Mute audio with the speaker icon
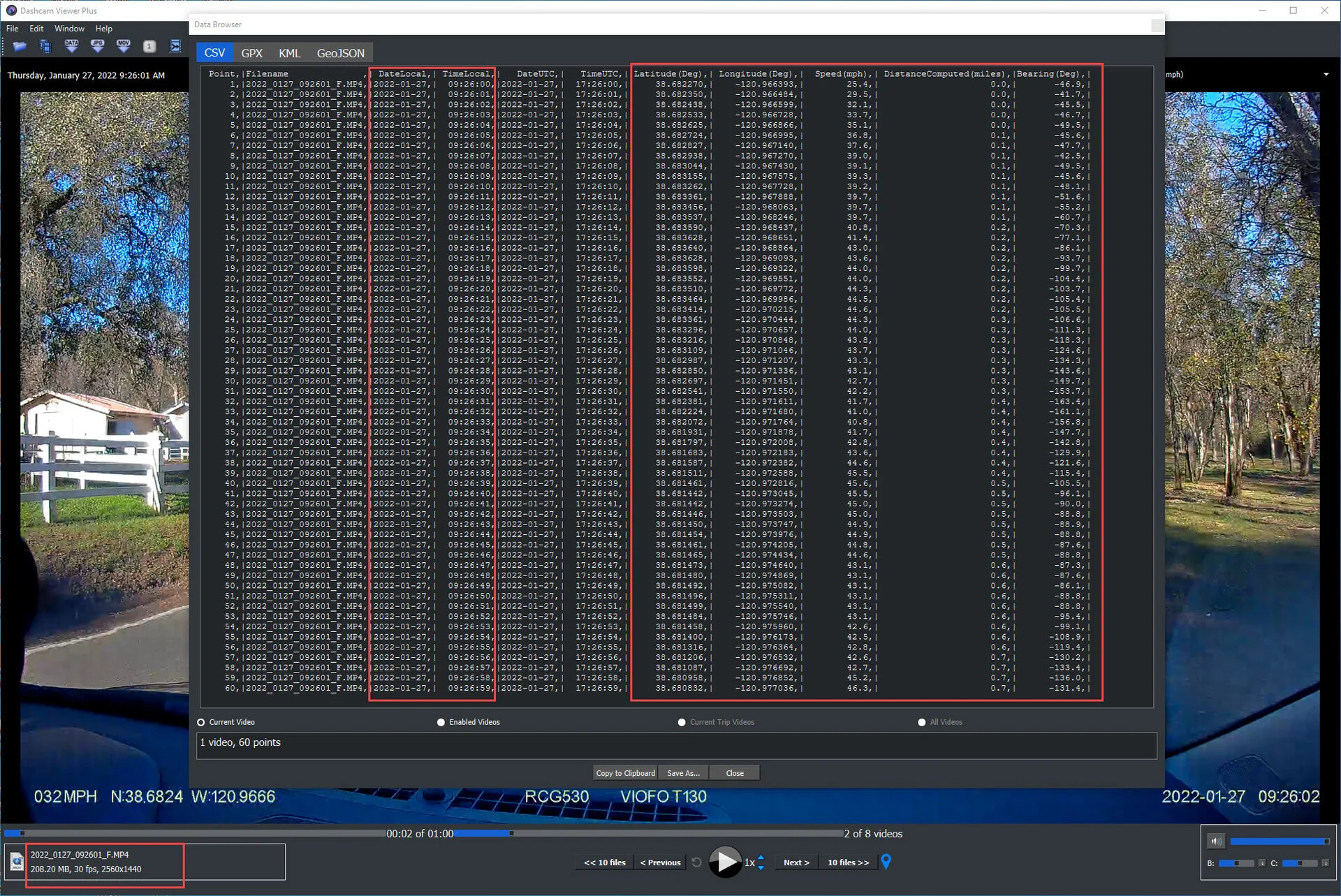 [1216, 842]
